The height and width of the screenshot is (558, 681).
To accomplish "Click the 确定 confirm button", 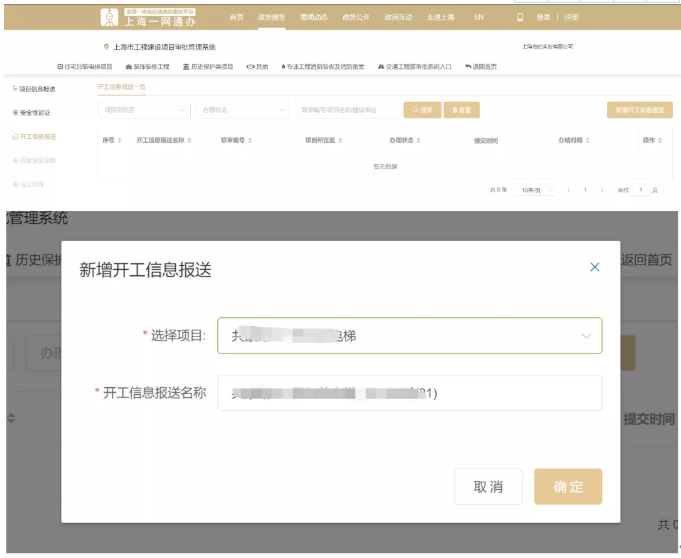I will (568, 487).
